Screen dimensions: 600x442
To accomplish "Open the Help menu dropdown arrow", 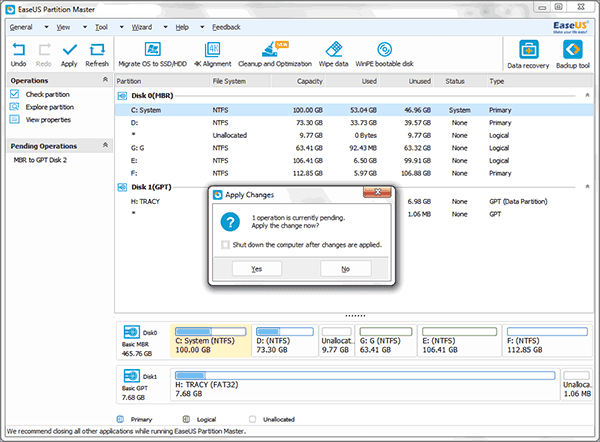I will coord(202,27).
